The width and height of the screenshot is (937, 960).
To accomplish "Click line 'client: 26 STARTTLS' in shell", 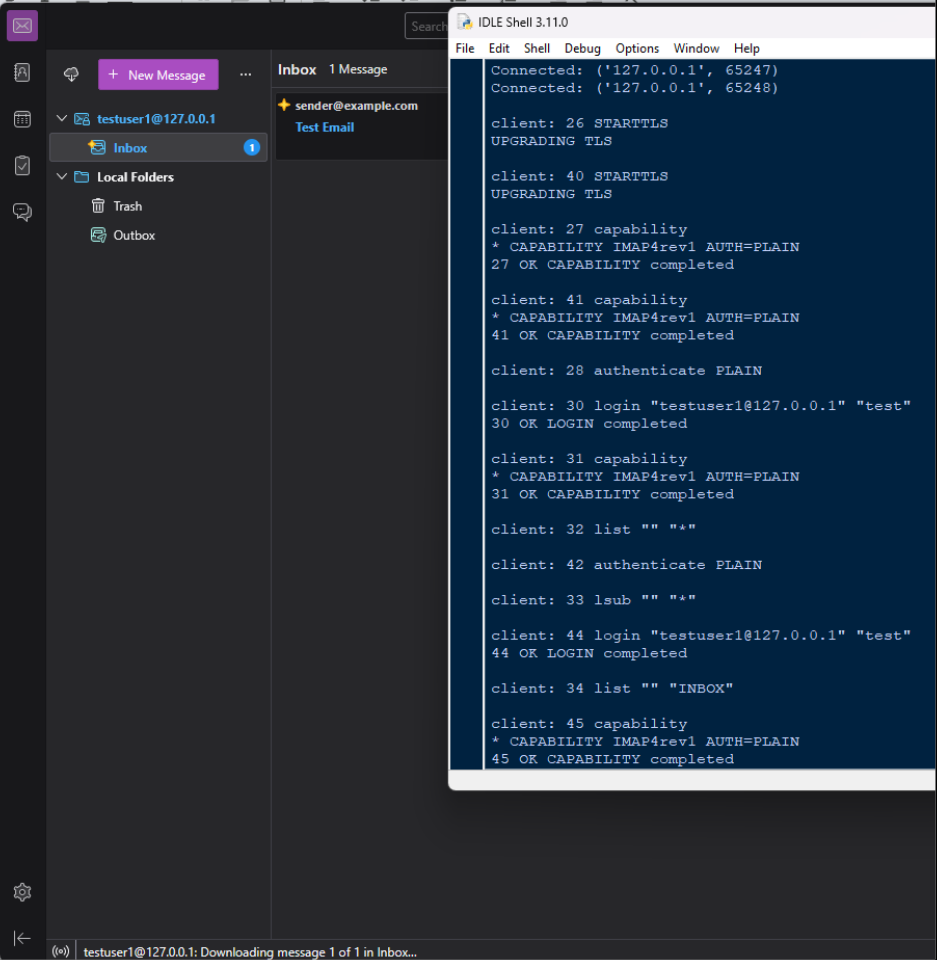I will [x=579, y=123].
